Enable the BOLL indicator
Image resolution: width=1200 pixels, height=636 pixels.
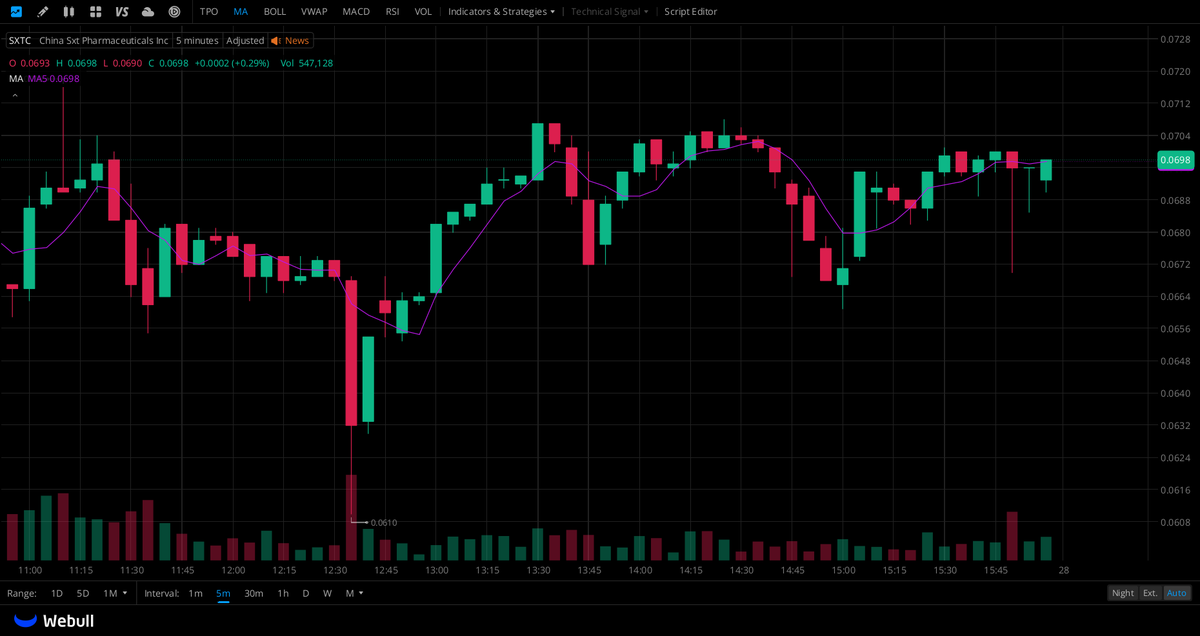tap(275, 12)
